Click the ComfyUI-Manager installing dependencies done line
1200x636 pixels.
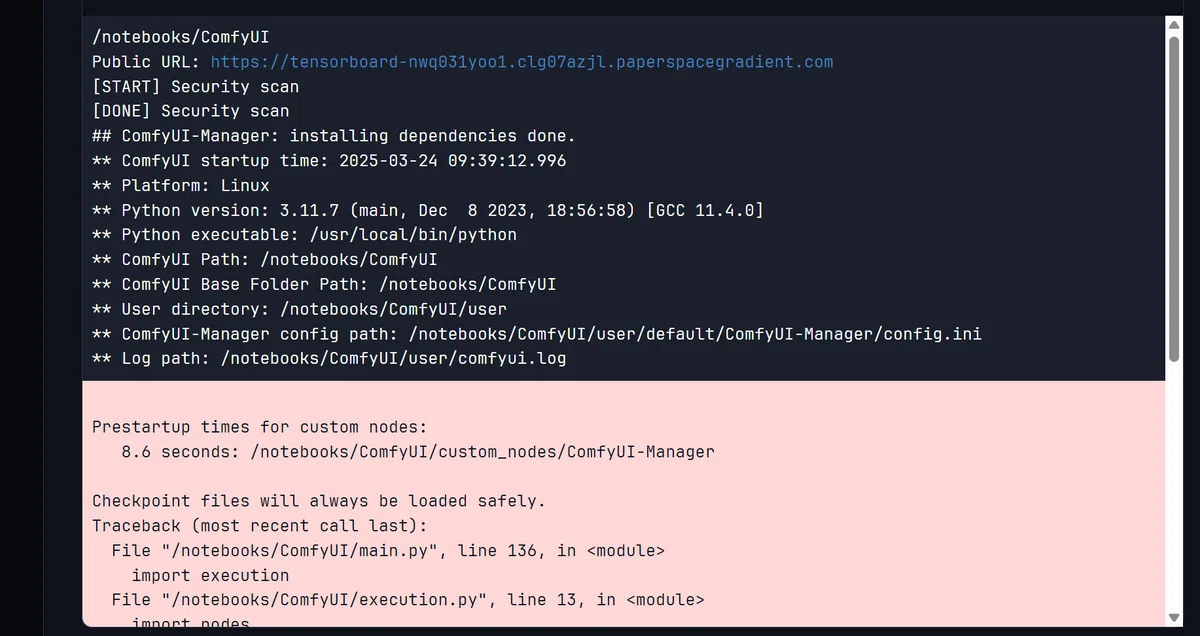tap(334, 136)
